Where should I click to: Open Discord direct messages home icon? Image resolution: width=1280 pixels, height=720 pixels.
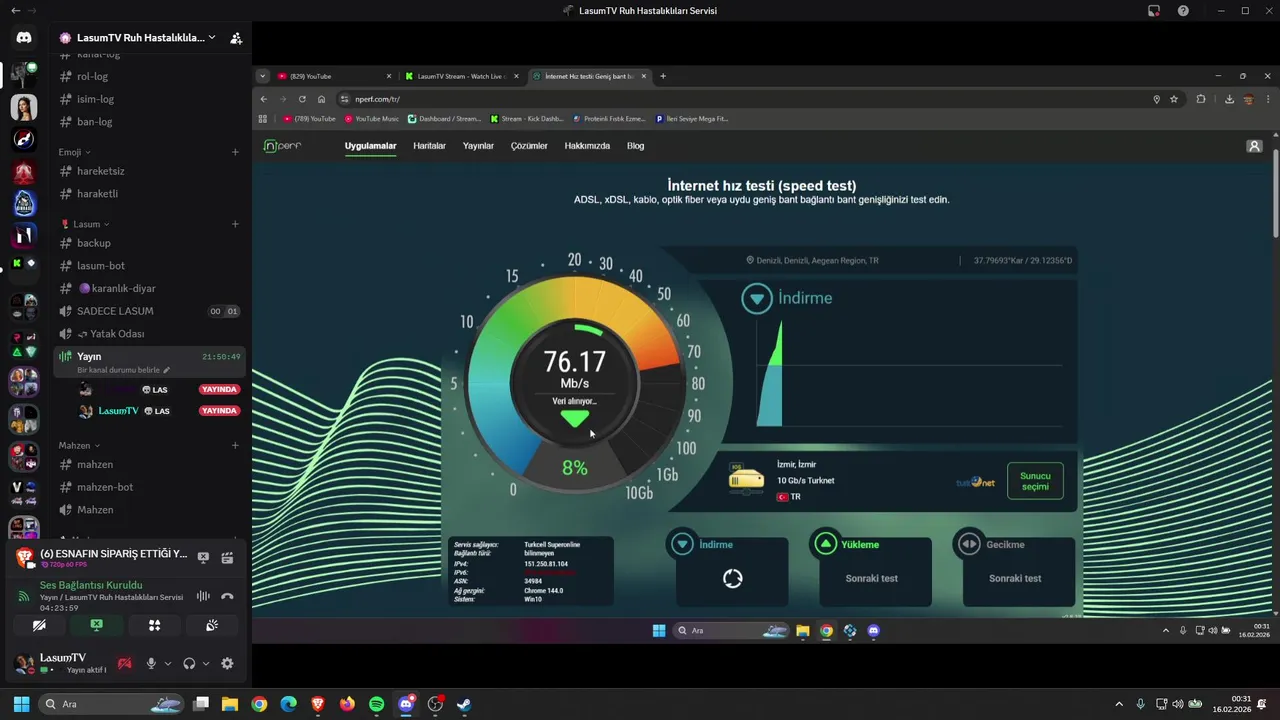[24, 37]
